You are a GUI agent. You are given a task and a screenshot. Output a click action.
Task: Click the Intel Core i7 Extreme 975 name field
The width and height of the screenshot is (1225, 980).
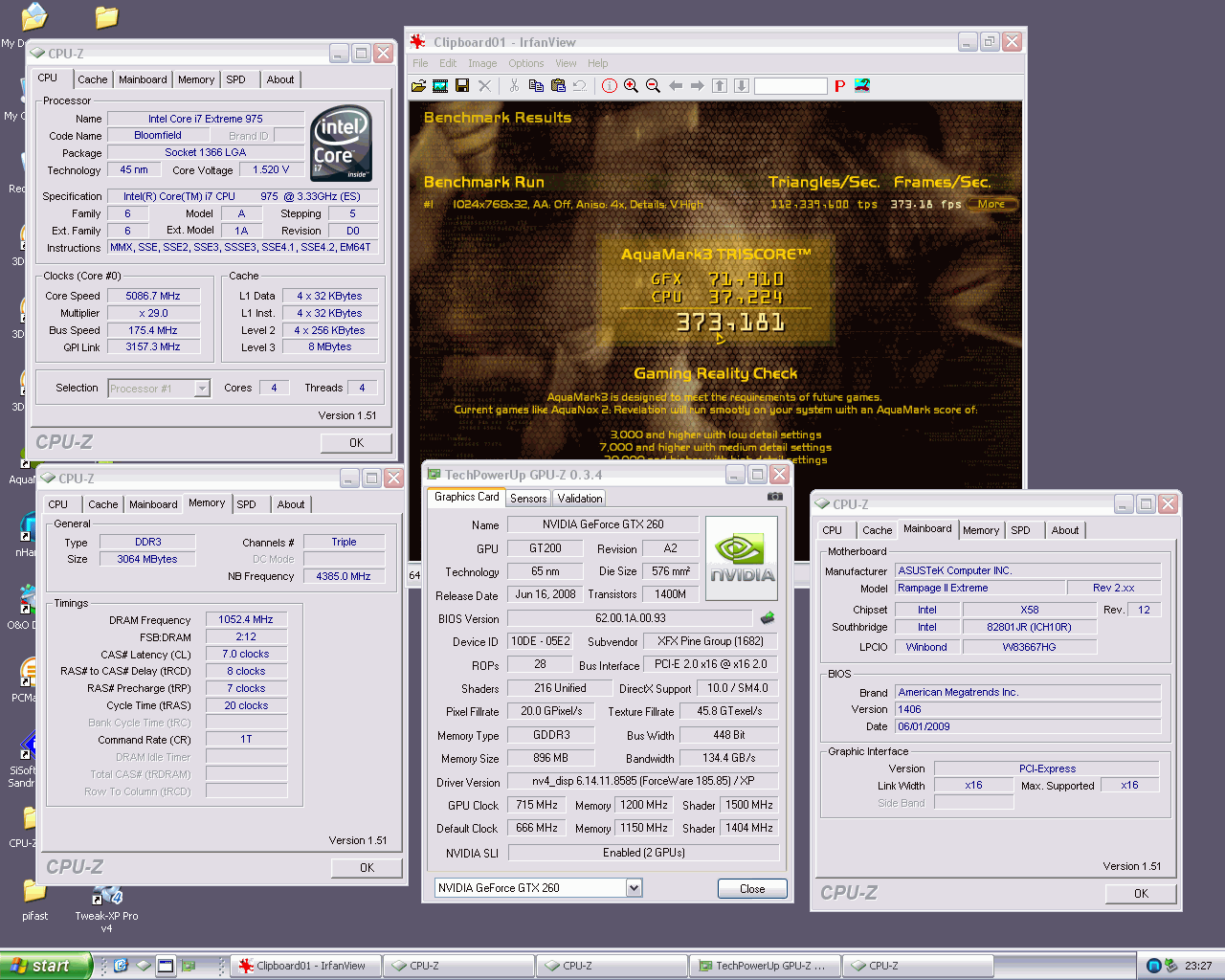[x=205, y=119]
